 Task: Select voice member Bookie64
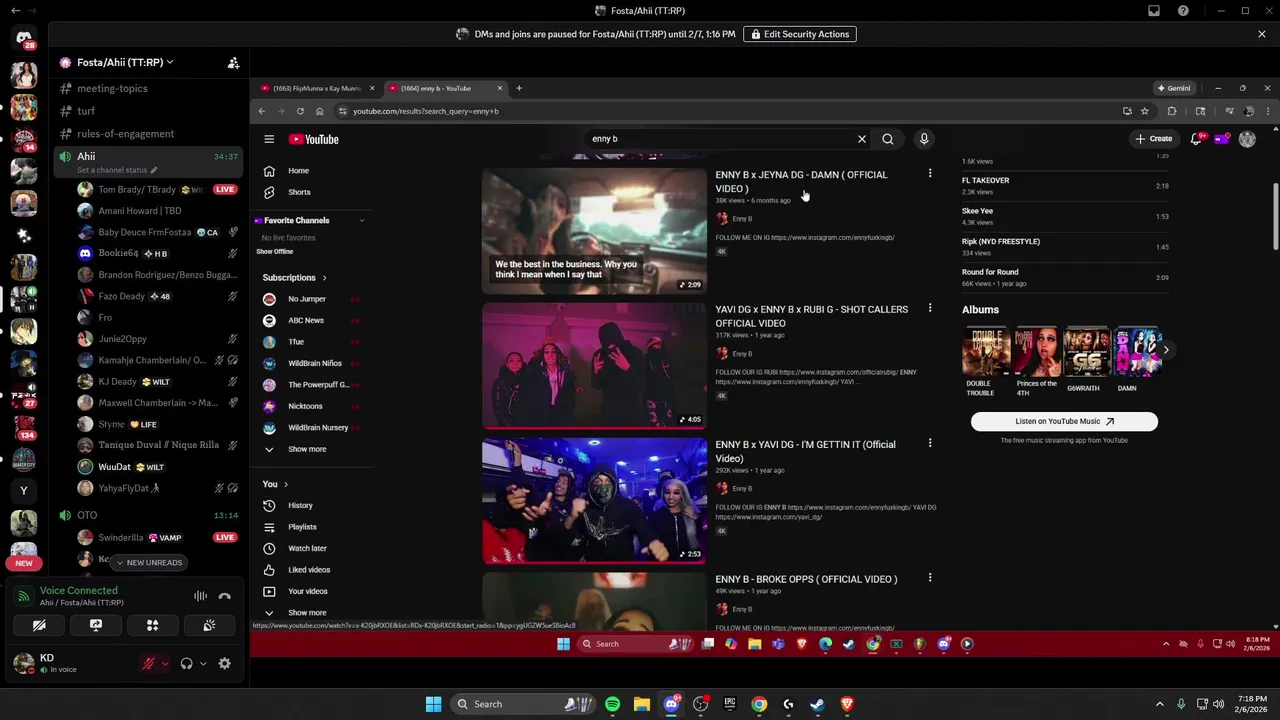[x=118, y=253]
